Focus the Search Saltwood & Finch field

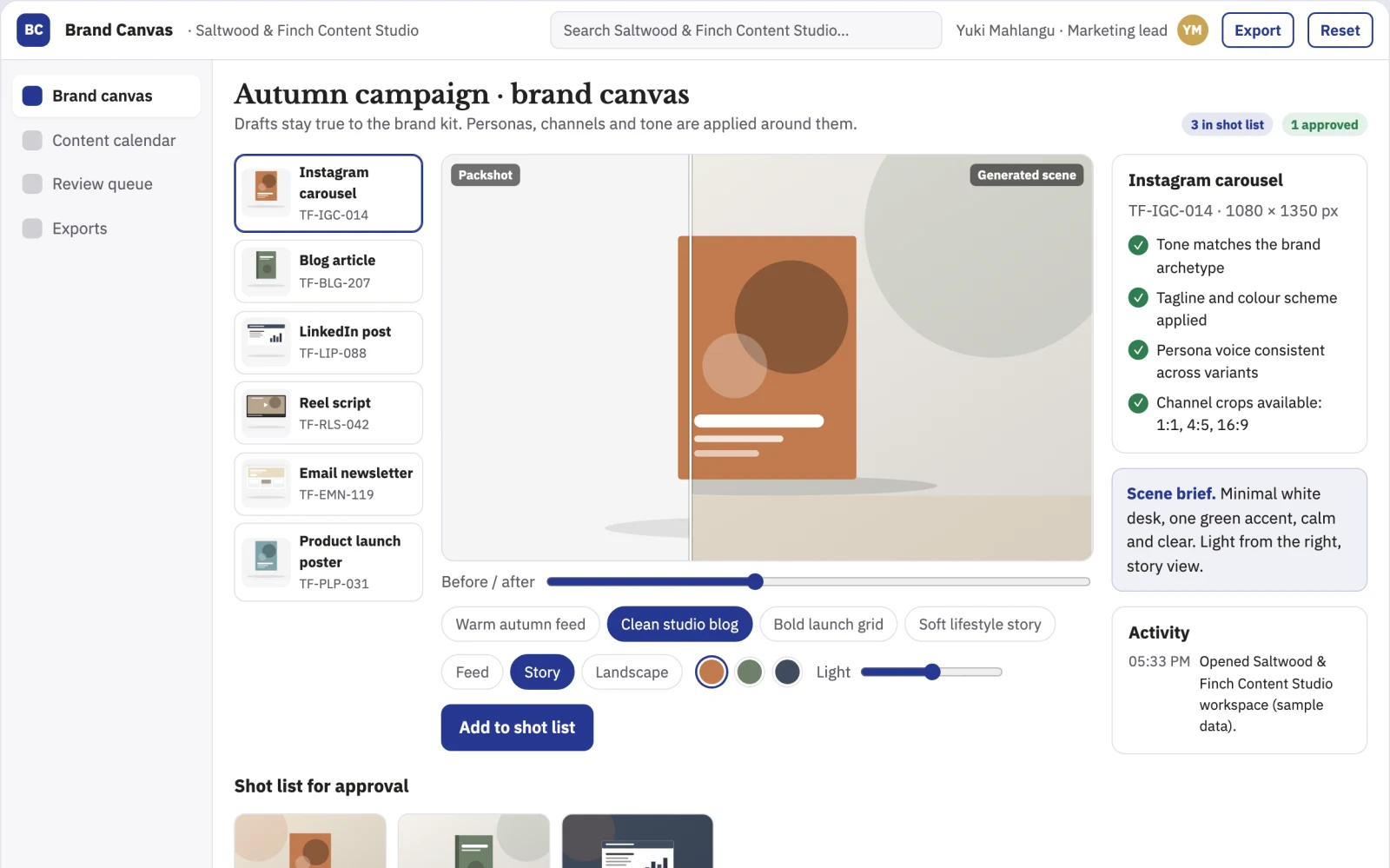pyautogui.click(x=745, y=30)
